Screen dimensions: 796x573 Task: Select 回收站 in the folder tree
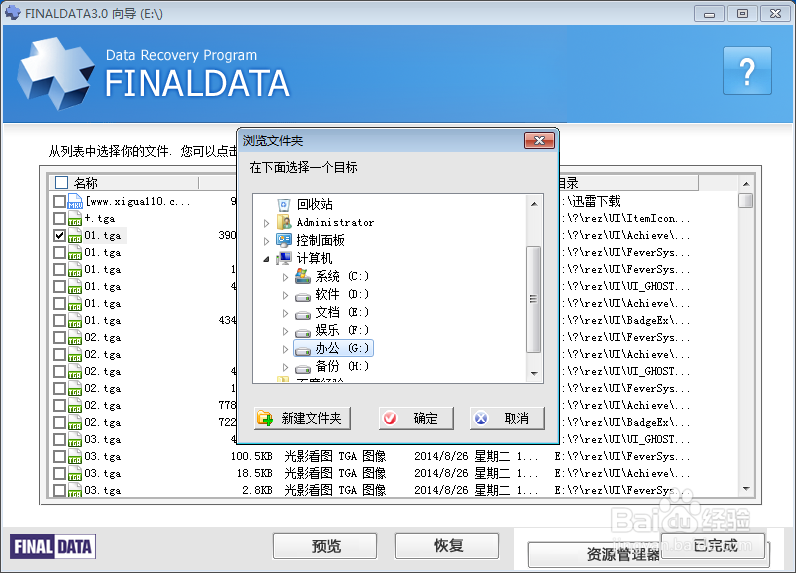(x=315, y=205)
